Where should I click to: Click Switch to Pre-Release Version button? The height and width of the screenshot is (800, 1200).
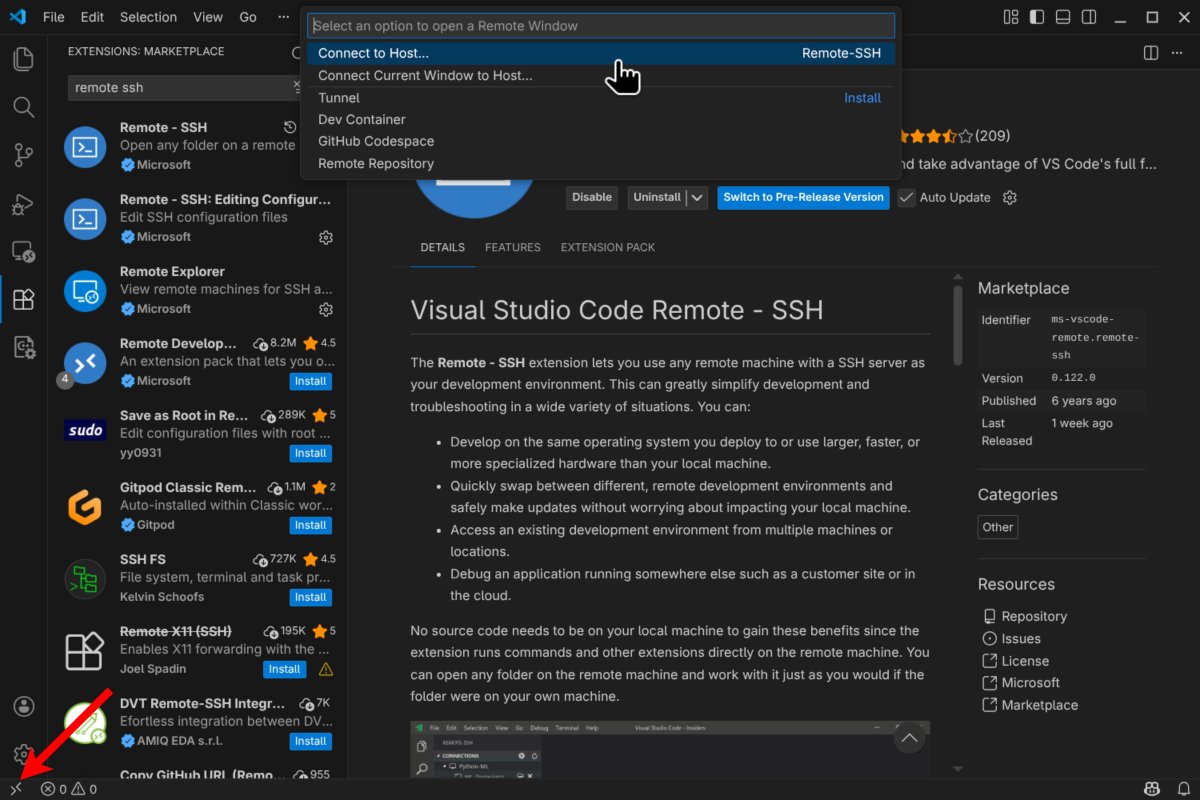pos(803,198)
